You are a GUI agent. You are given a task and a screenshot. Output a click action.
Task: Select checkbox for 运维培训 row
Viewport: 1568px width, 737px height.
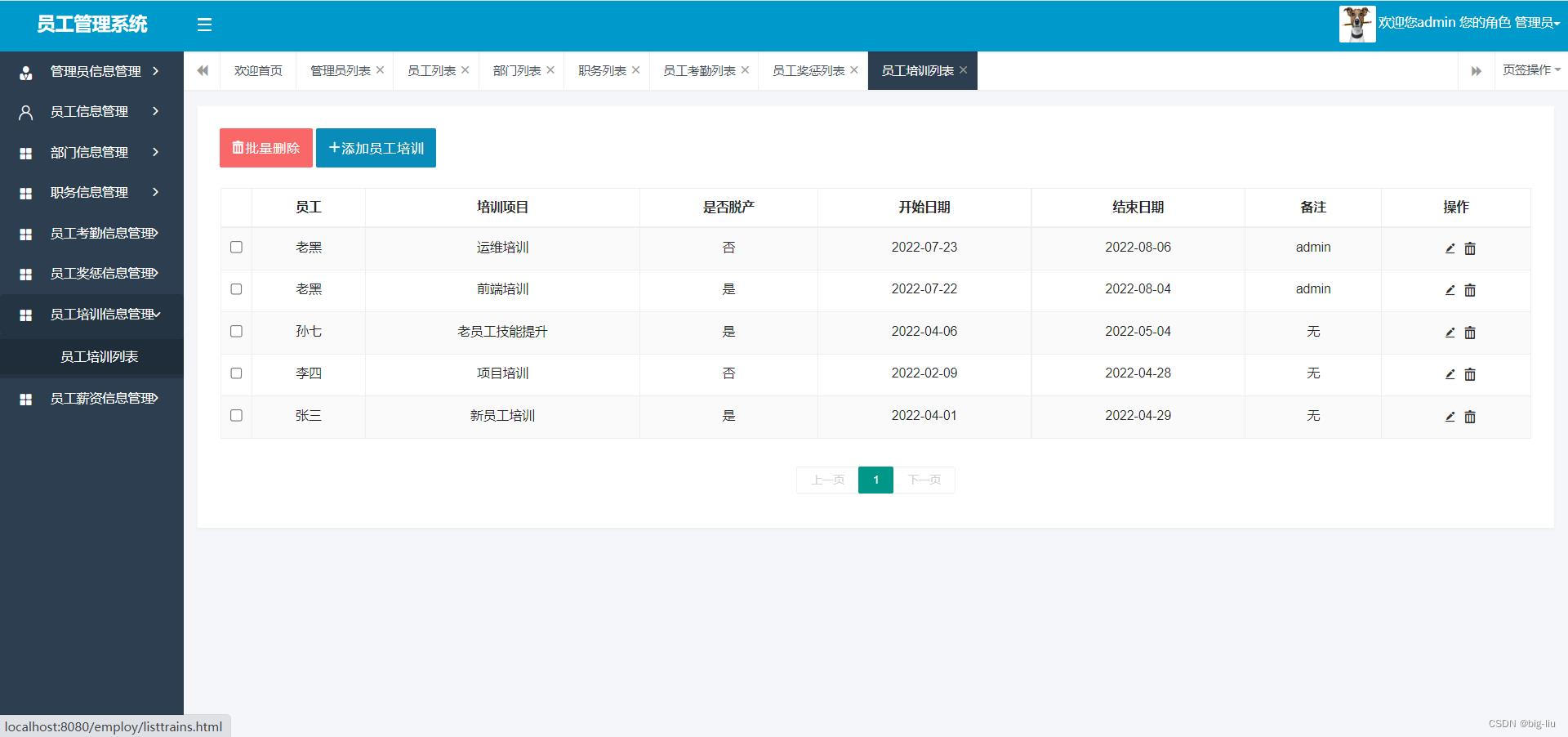tap(236, 247)
